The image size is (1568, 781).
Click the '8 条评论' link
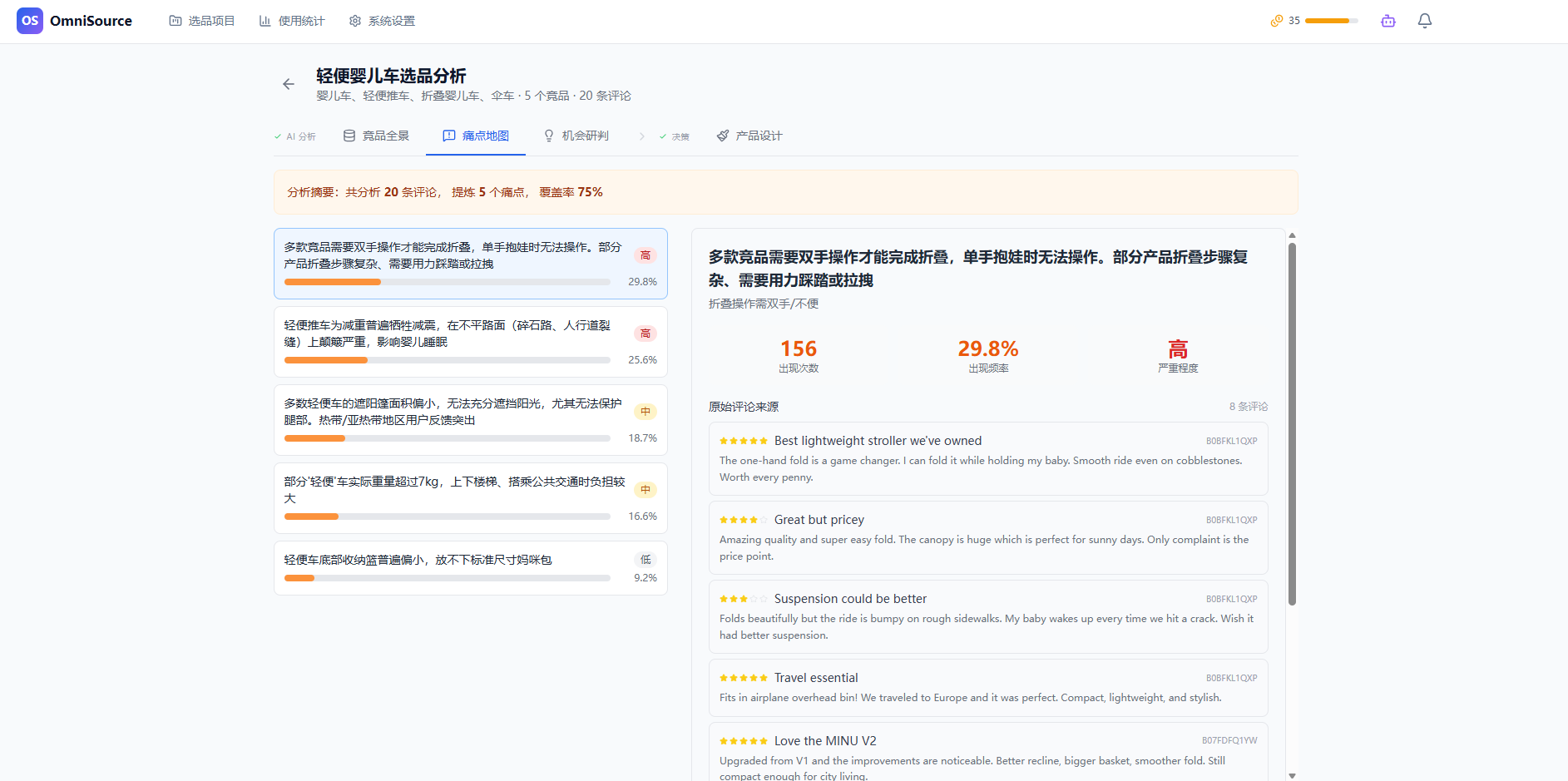click(1249, 407)
